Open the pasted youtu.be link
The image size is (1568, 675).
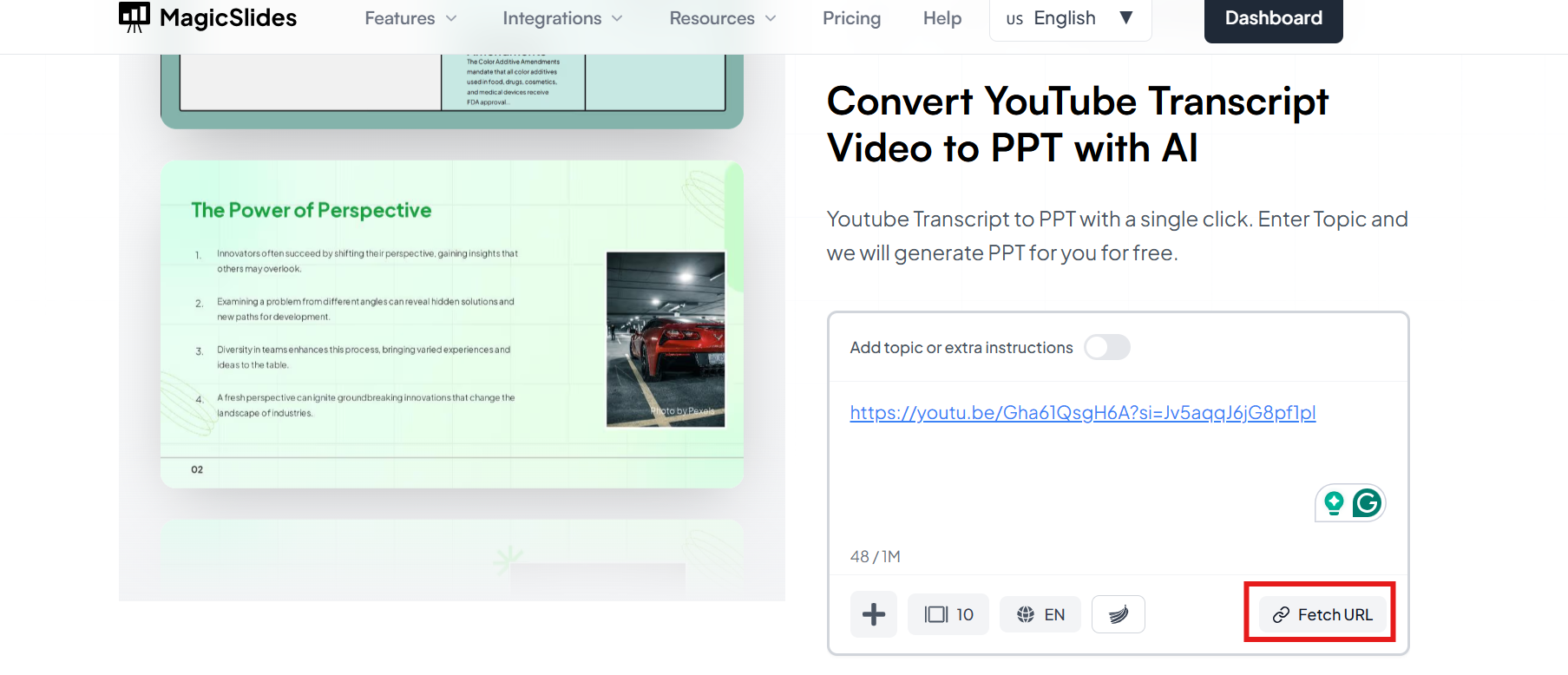tap(1082, 413)
